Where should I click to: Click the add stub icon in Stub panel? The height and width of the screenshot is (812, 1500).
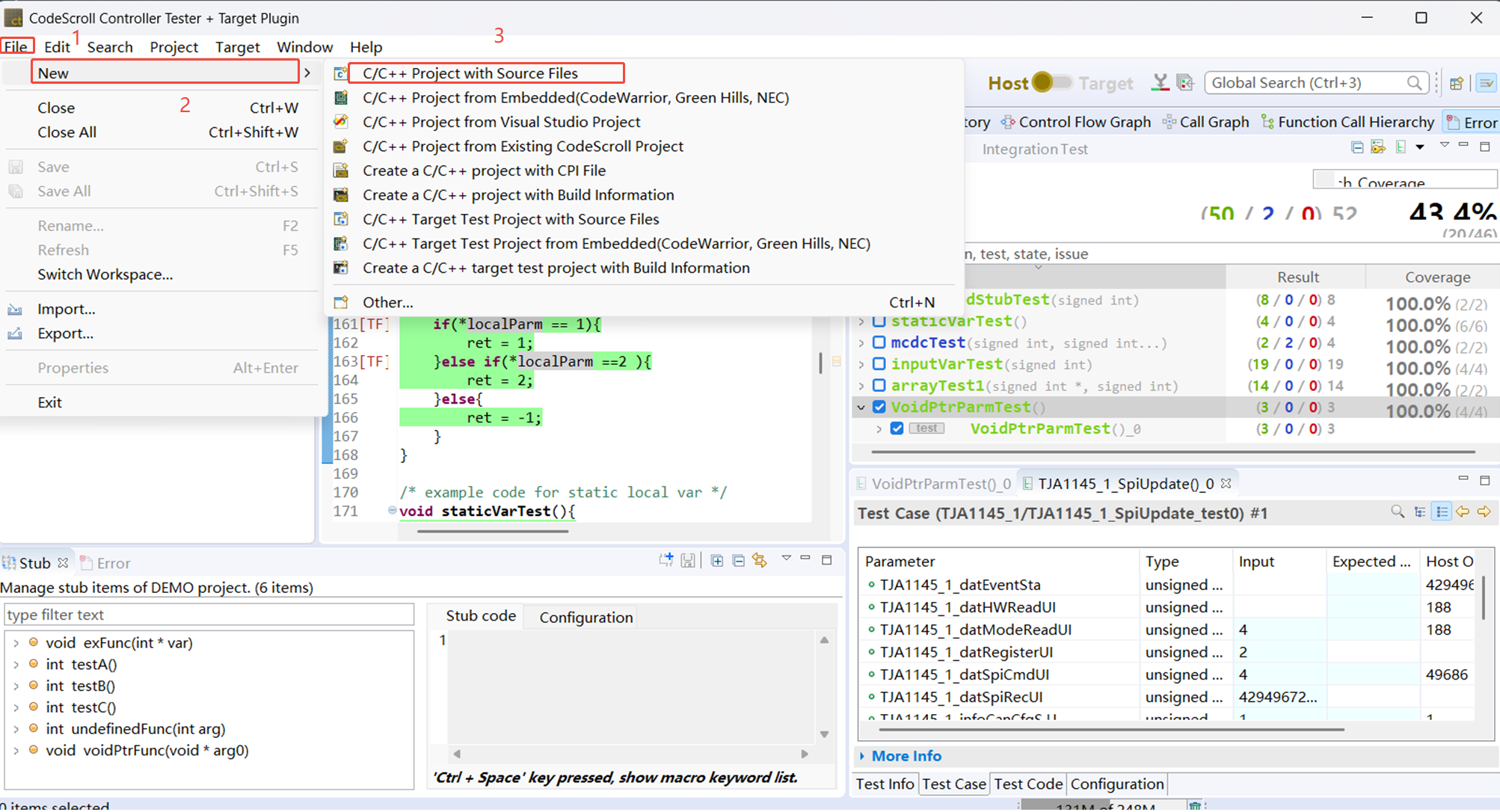[666, 560]
